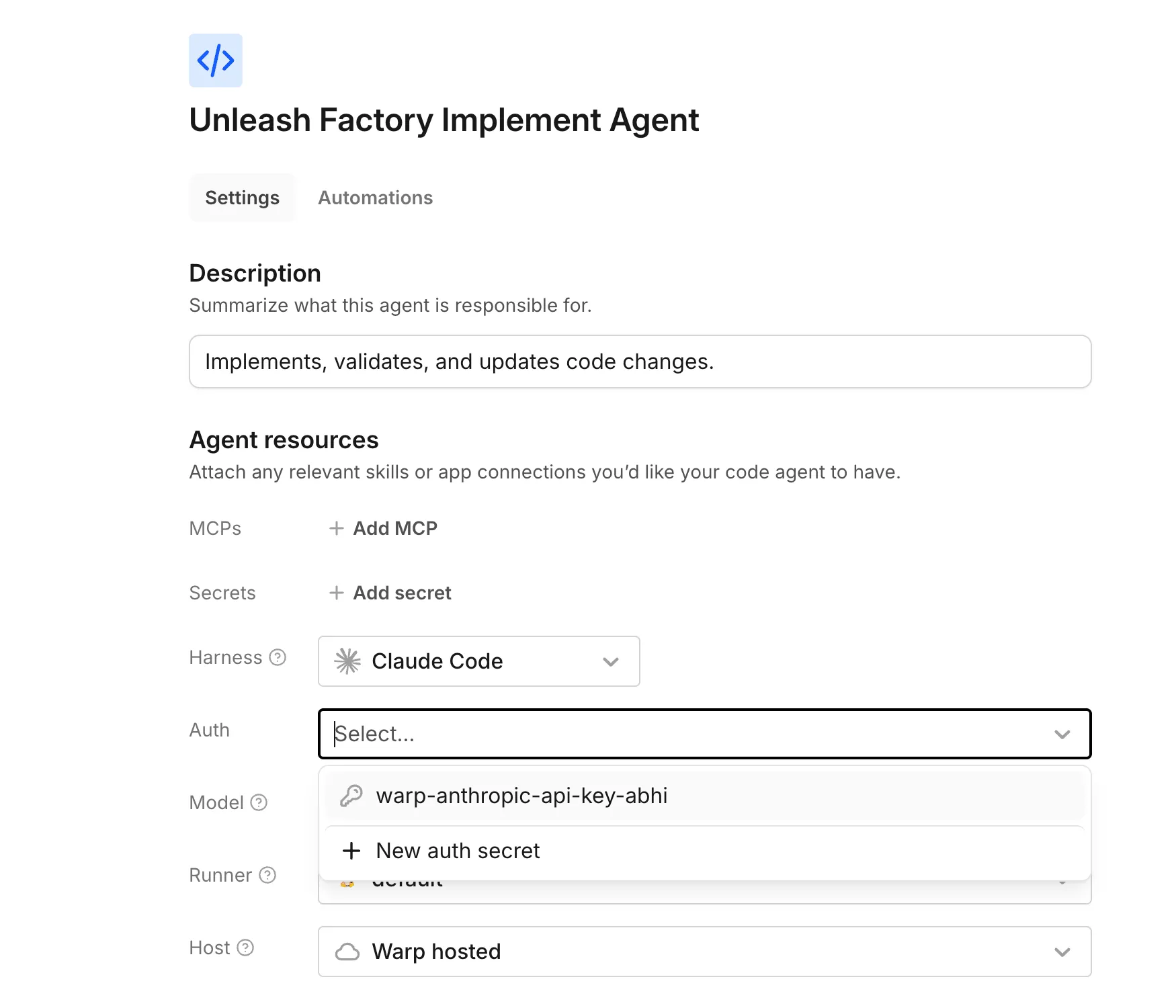Open the Harness help question mark
The image size is (1176, 1008).
pos(278,657)
